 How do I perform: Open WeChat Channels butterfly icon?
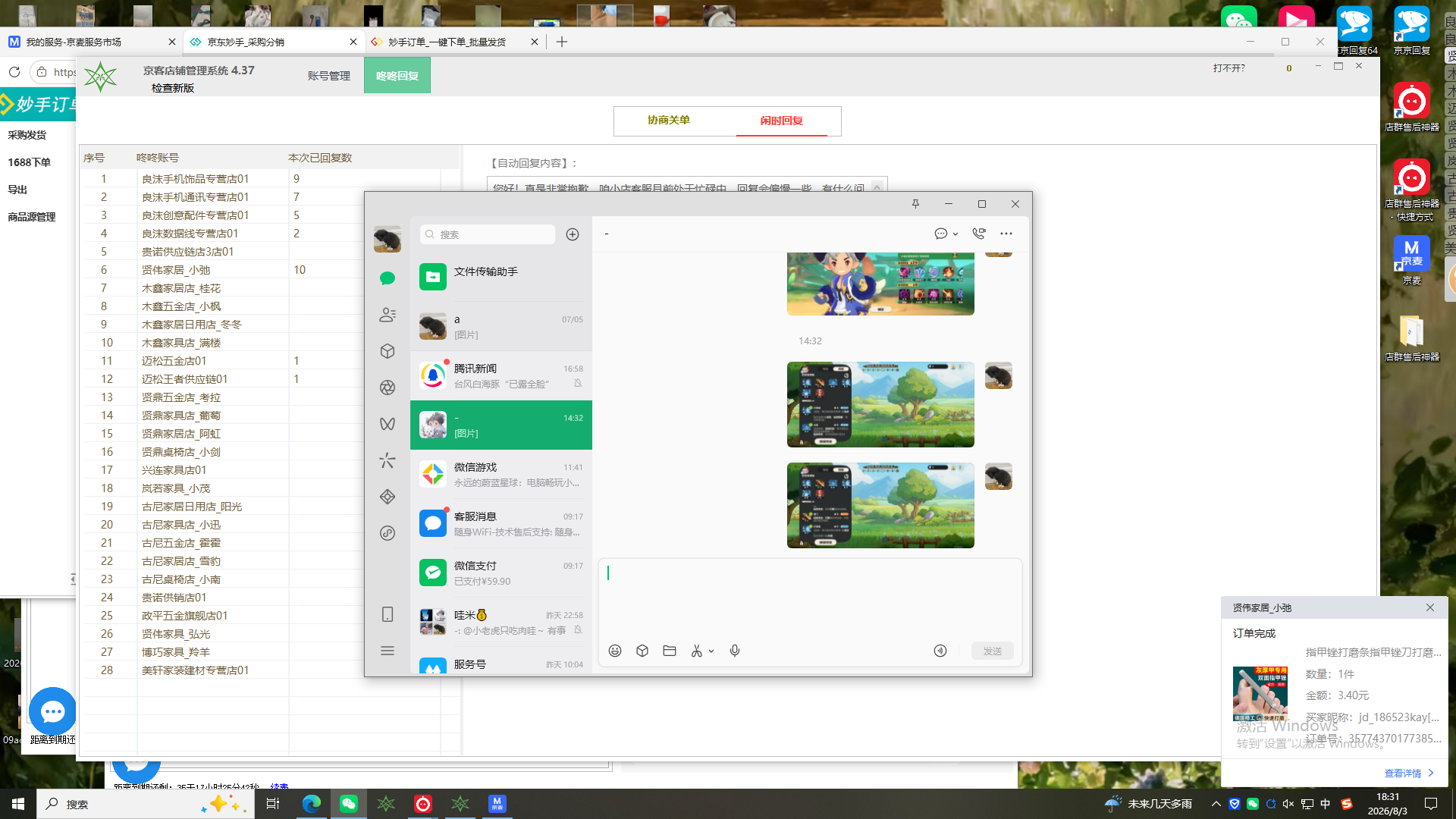pyautogui.click(x=388, y=424)
